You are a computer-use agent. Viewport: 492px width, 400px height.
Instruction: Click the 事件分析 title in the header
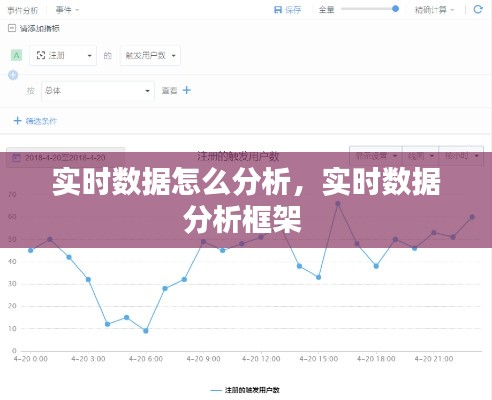(x=23, y=10)
